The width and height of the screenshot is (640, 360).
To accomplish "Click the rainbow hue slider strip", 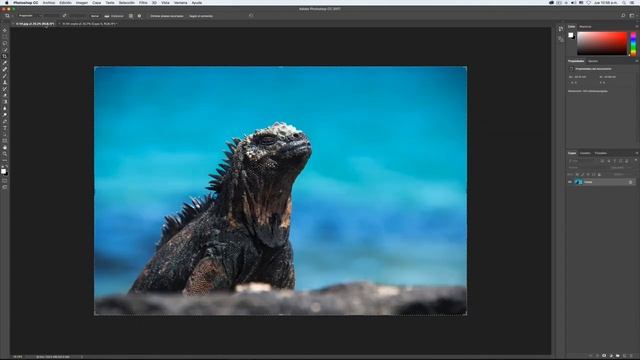I will point(633,43).
